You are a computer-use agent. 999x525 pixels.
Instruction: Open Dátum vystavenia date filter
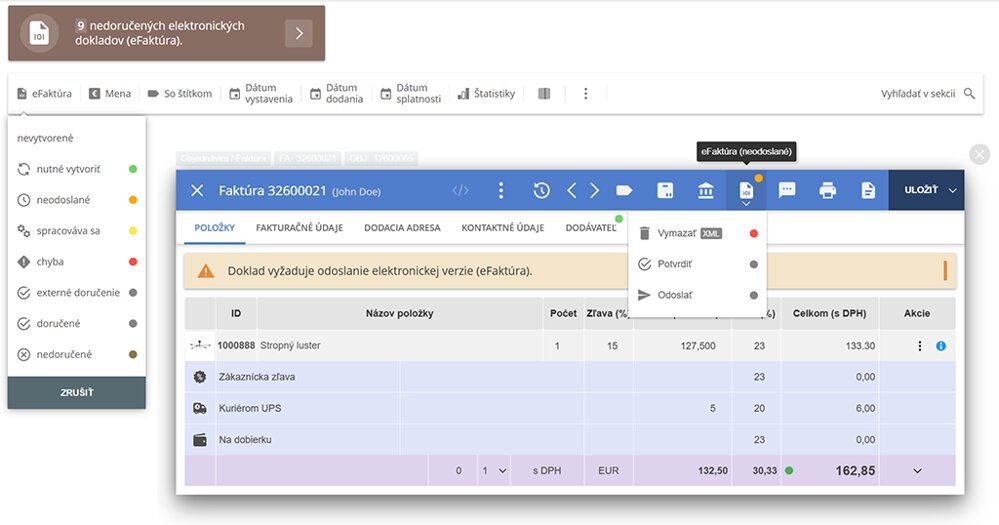pos(261,94)
